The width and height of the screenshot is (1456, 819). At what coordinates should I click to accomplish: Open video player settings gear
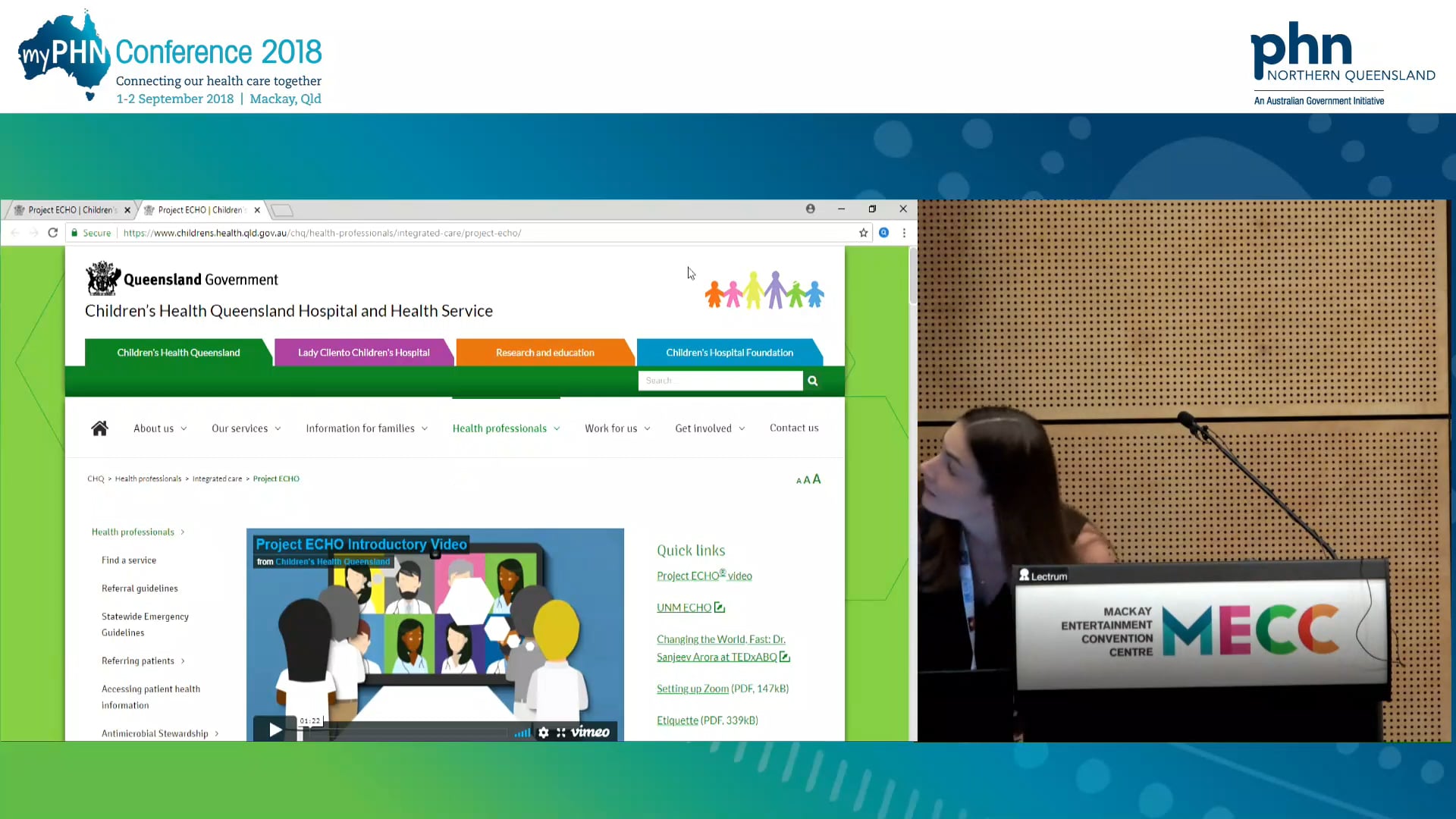click(543, 732)
